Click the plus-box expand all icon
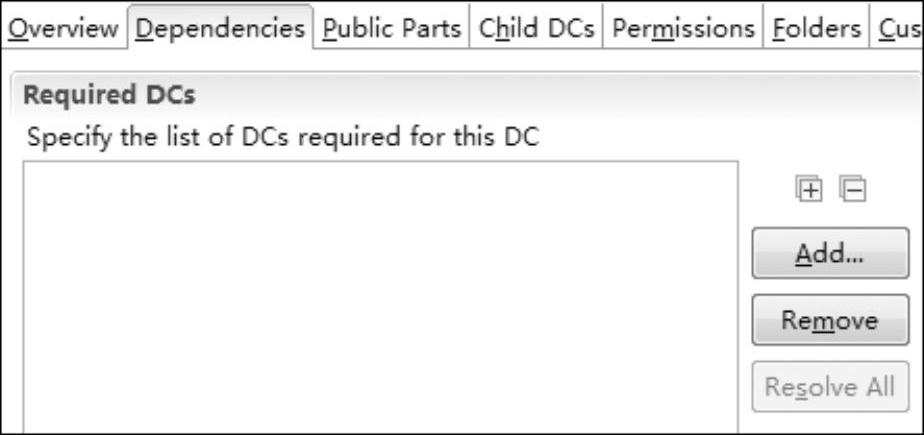This screenshot has height=435, width=924. (809, 189)
